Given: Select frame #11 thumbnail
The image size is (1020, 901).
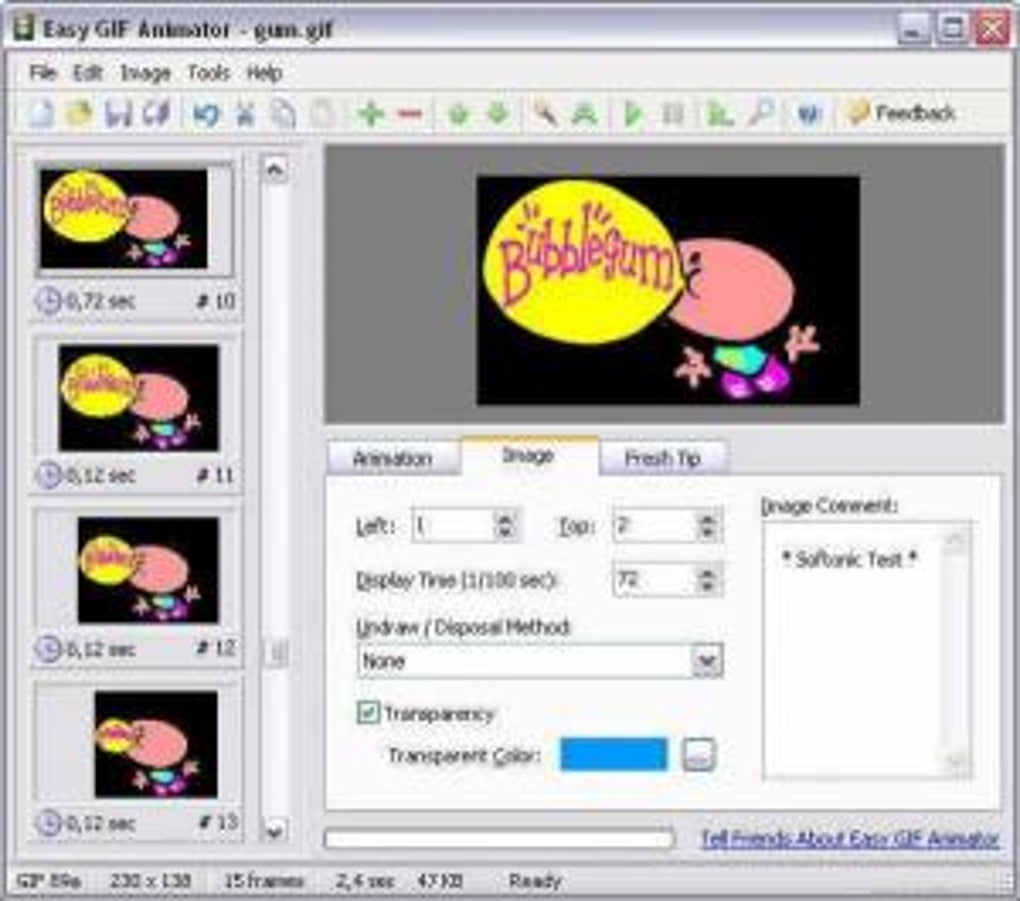Looking at the screenshot, I should click(x=139, y=397).
